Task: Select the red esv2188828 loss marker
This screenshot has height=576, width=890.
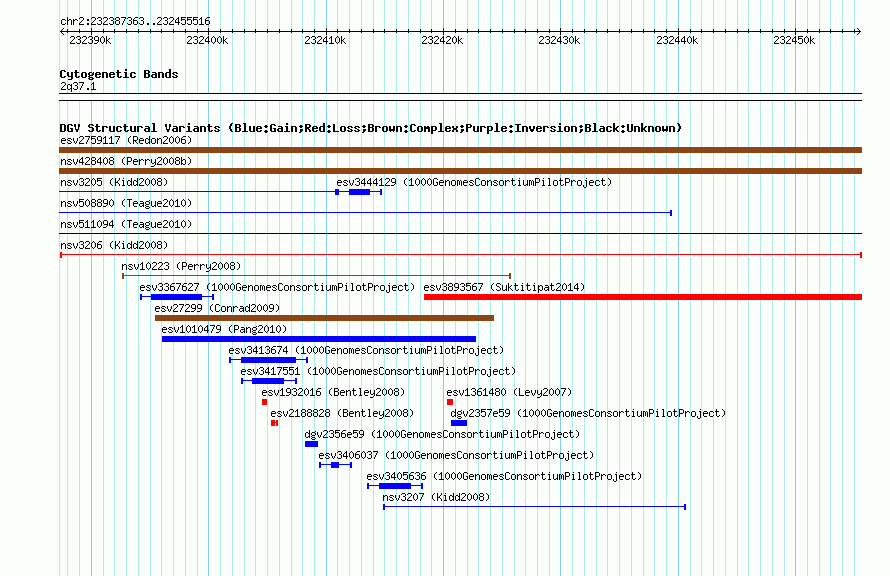Action: [275, 423]
